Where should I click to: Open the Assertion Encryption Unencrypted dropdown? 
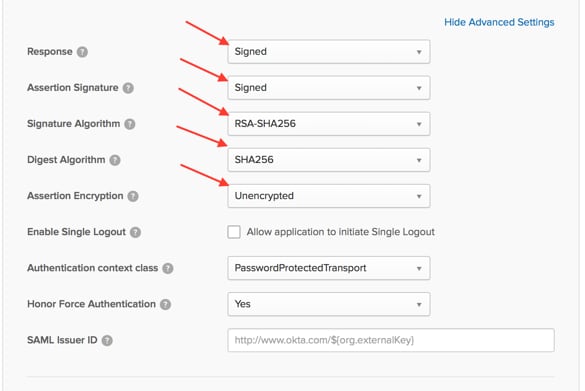pos(329,196)
